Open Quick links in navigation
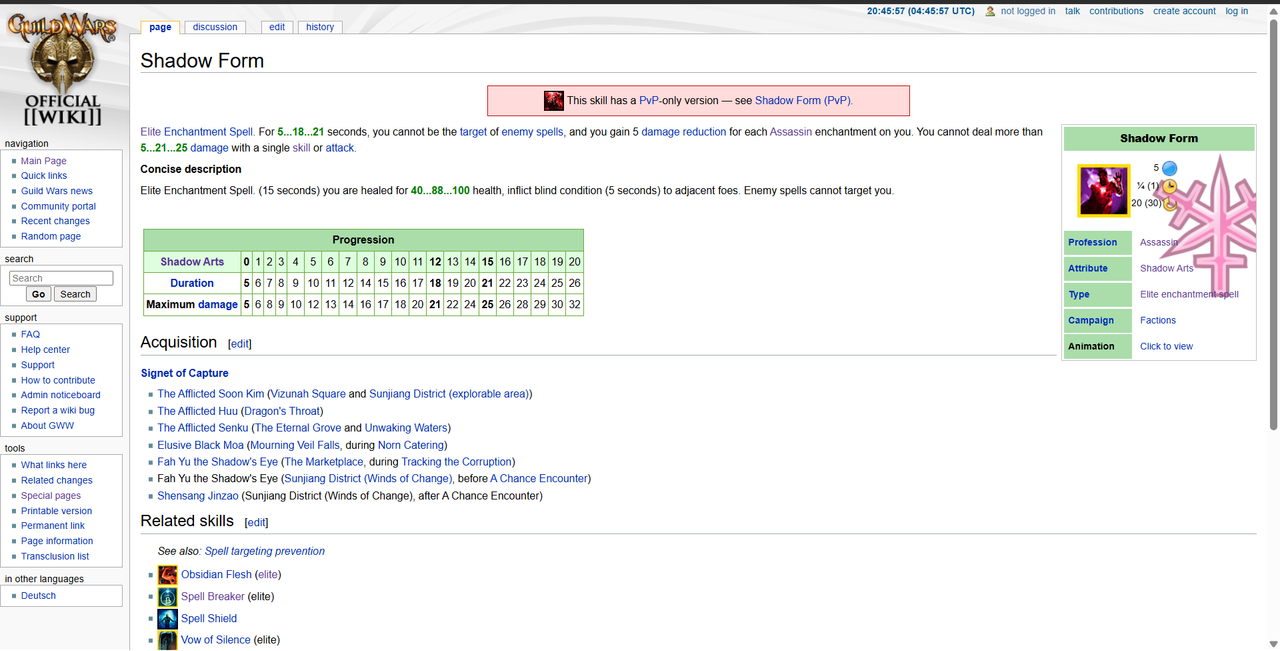Viewport: 1280px width, 651px height. 44,176
